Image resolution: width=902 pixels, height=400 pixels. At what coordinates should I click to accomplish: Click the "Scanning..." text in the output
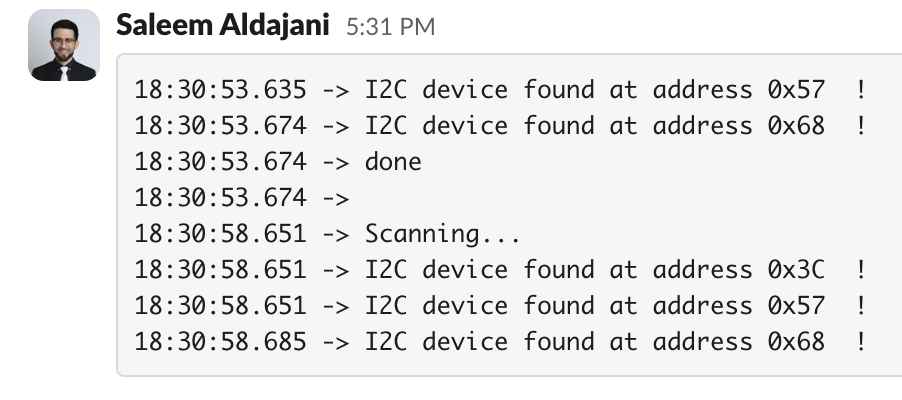click(x=442, y=234)
